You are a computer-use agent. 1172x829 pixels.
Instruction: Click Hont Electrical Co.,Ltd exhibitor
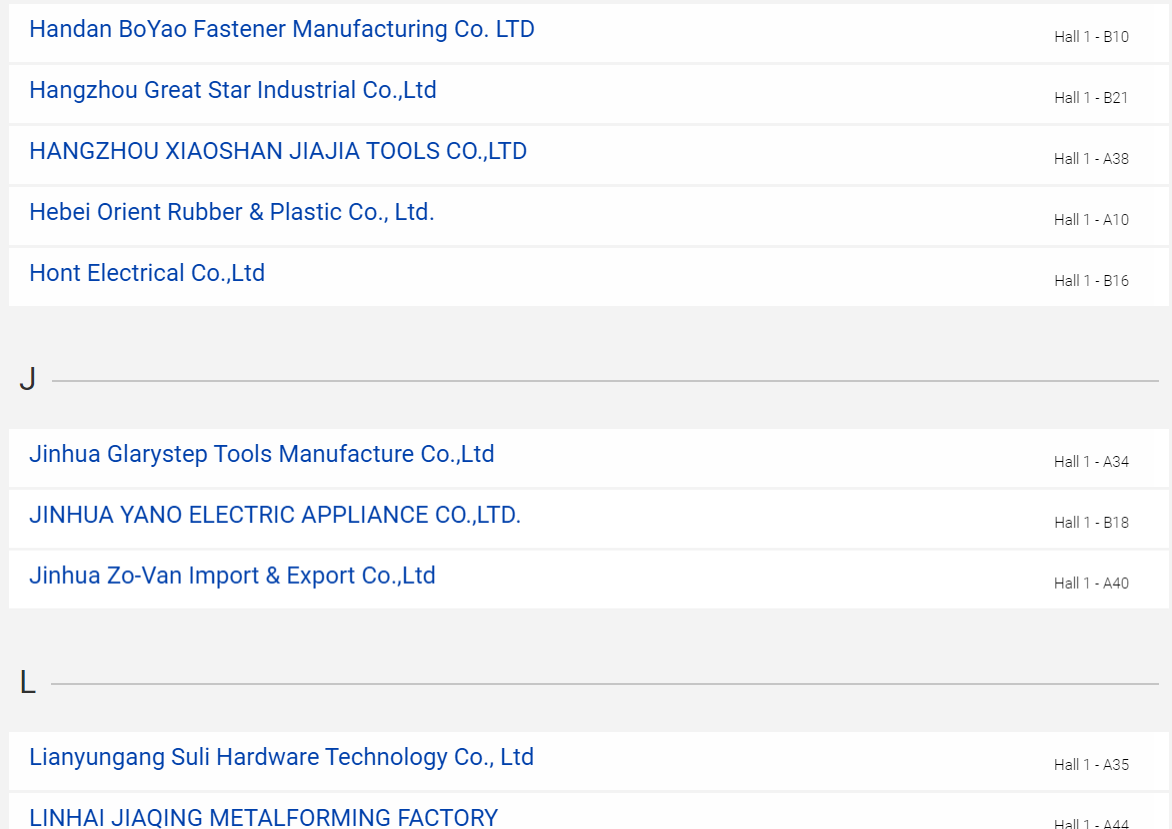point(147,273)
